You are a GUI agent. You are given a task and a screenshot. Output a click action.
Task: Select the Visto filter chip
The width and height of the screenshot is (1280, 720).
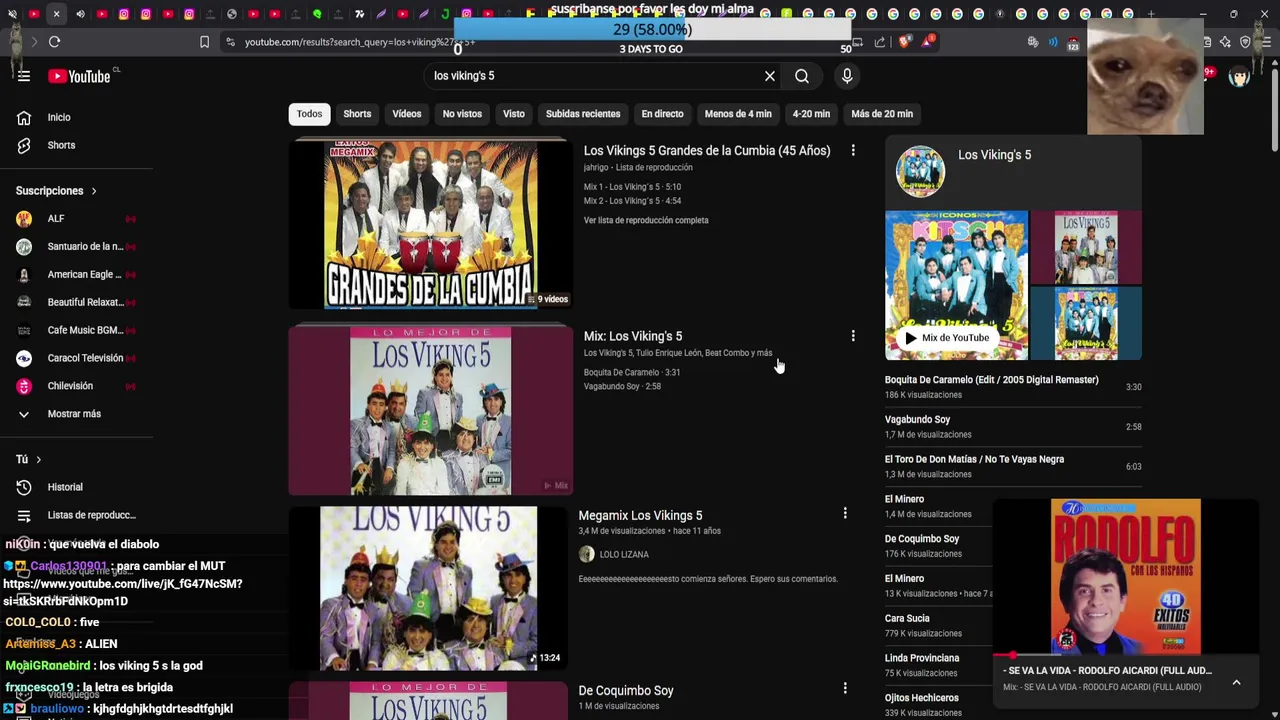click(514, 114)
